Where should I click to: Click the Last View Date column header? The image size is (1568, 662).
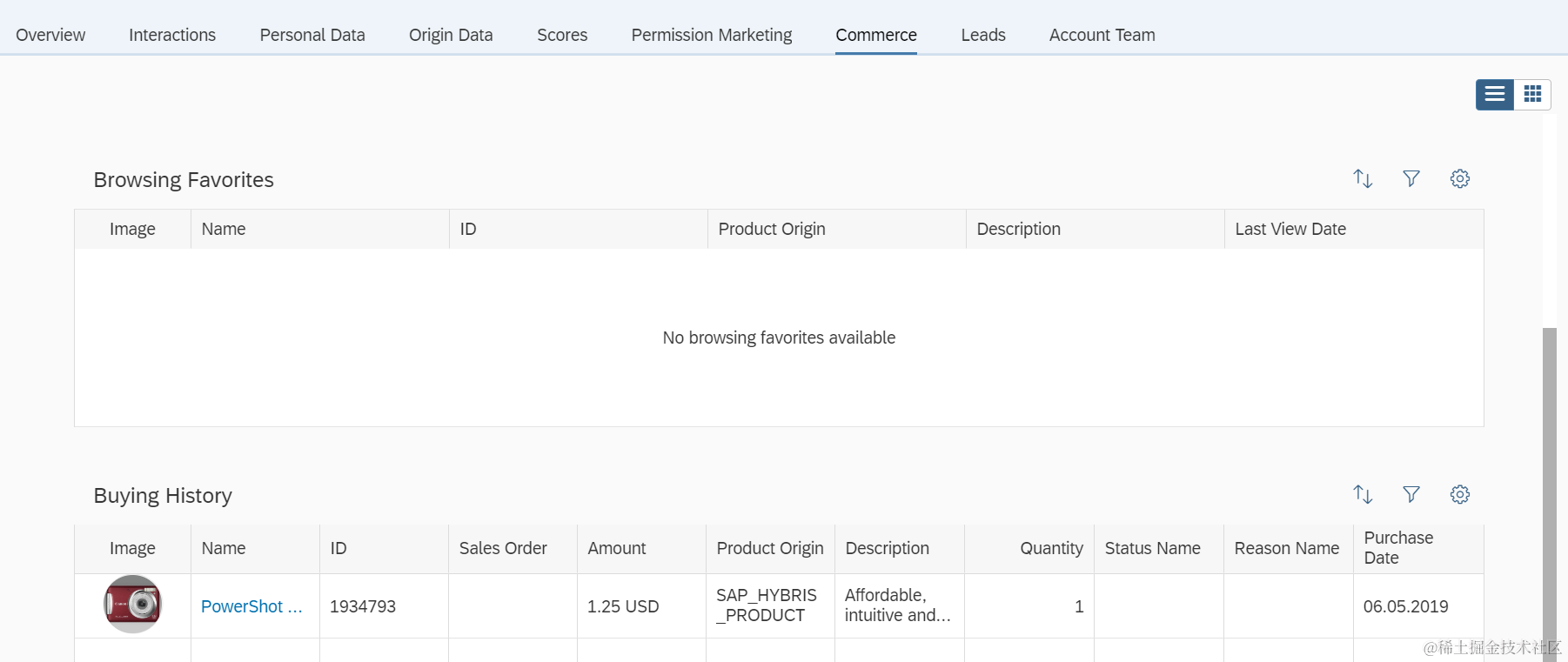click(1290, 229)
